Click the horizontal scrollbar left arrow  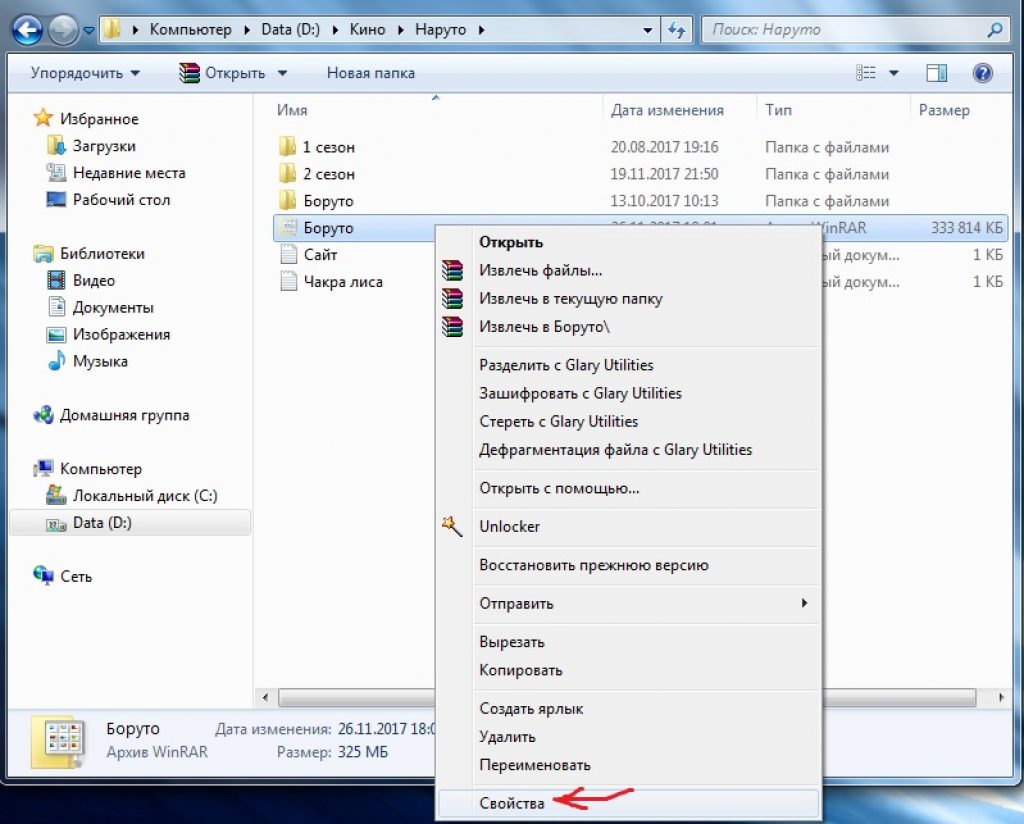pos(265,697)
